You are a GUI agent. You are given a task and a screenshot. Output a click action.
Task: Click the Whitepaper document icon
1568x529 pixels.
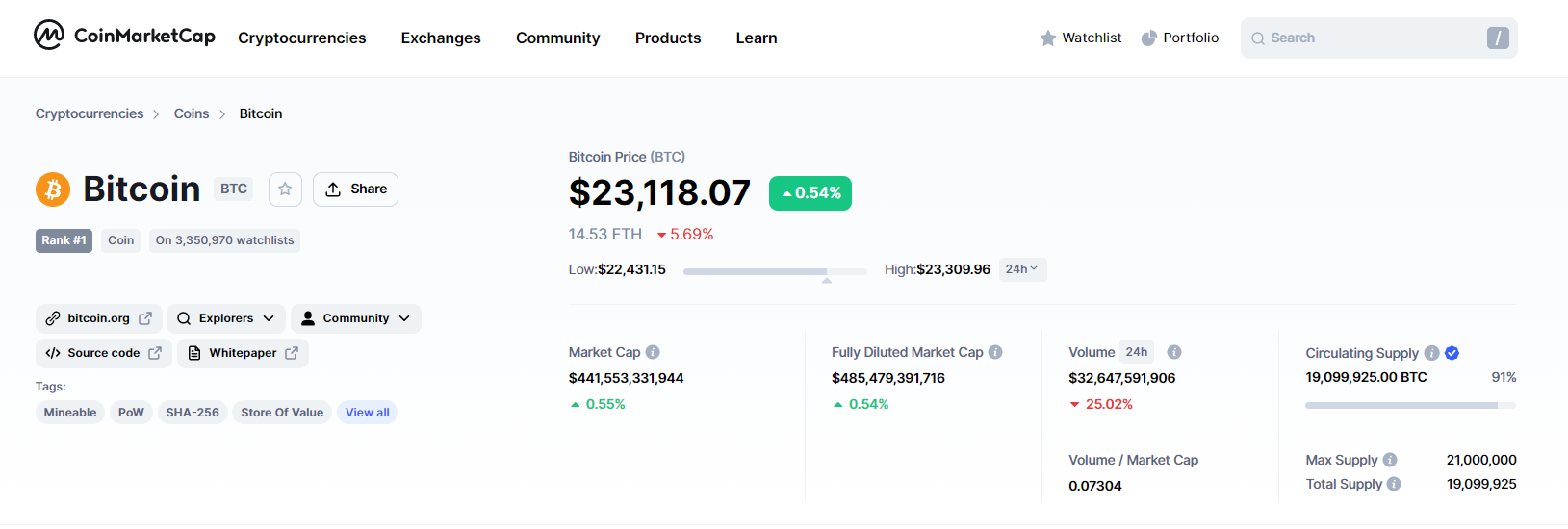point(194,353)
